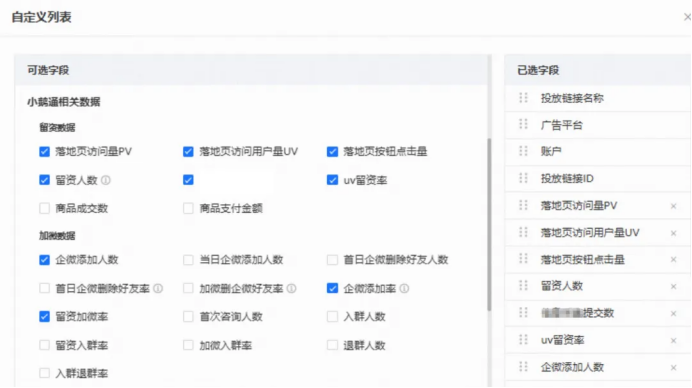Grab drag handle of selected 企微添加人数 row
The height and width of the screenshot is (388, 692).
point(523,366)
